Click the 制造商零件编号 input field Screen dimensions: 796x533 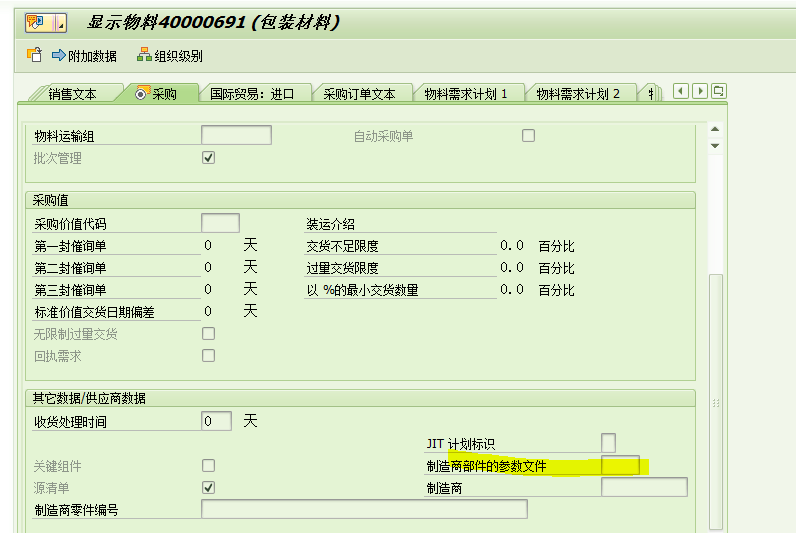[x=364, y=509]
